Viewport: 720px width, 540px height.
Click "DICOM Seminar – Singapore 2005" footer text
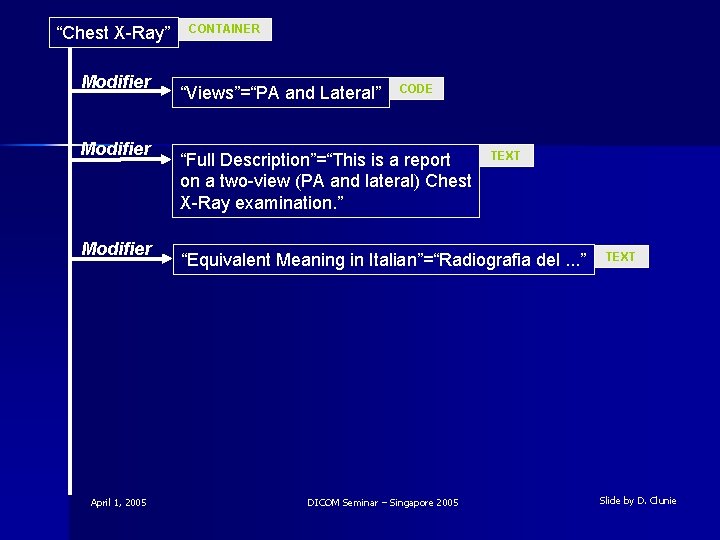[x=382, y=502]
